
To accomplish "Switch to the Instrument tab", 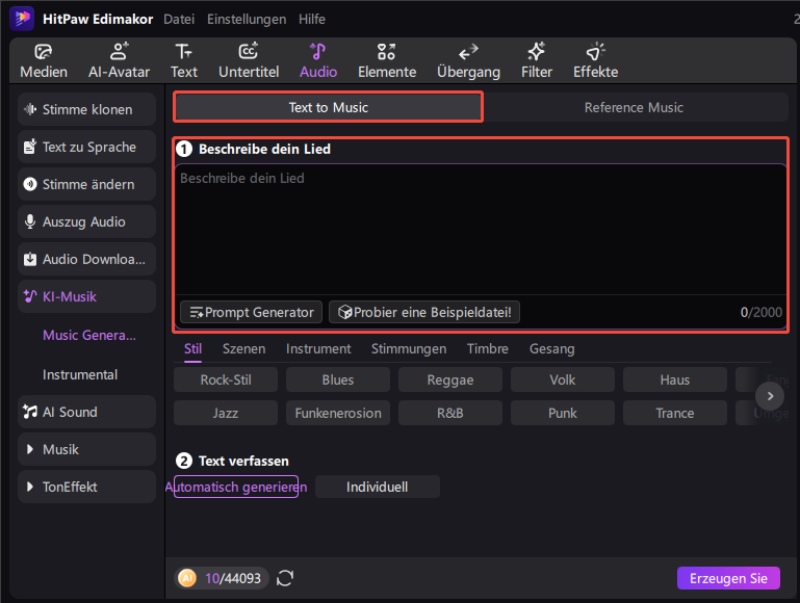I will pyautogui.click(x=318, y=349).
